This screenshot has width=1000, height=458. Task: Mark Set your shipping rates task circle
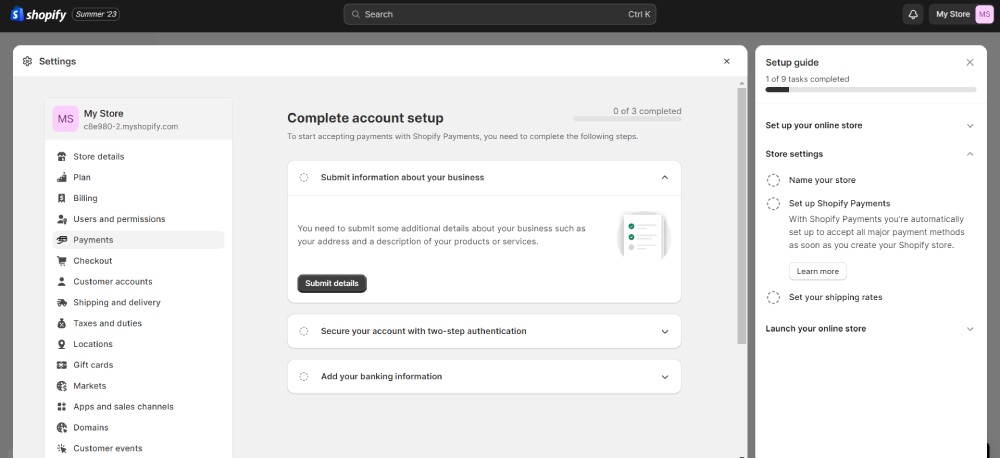[x=773, y=297]
